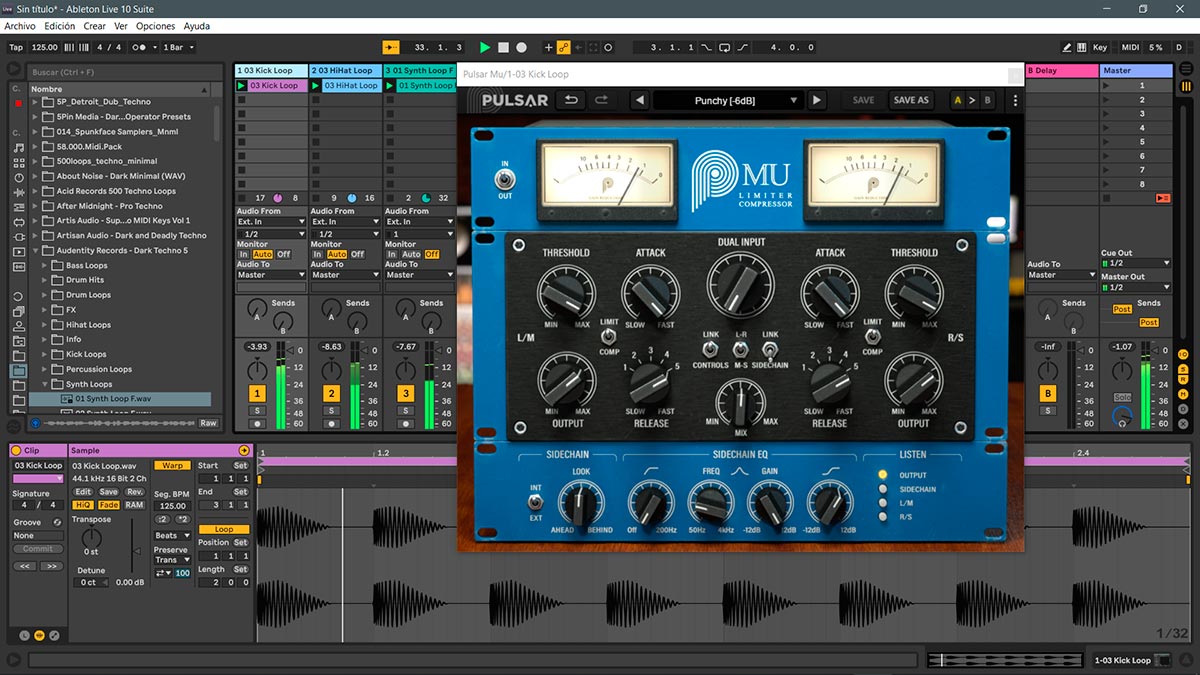Collapse the Synth Loops folder
The height and width of the screenshot is (675, 1200).
[46, 384]
